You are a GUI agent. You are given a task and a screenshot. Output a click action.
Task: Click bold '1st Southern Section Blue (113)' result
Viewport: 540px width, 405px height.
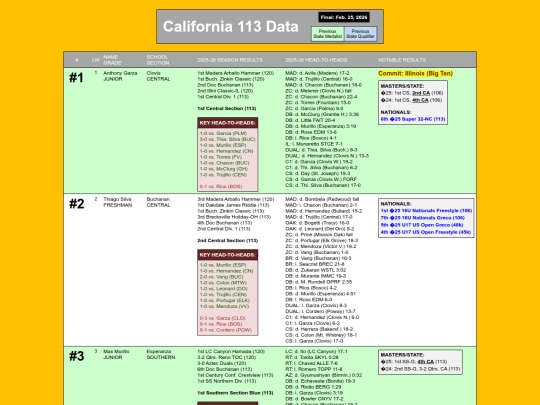pyautogui.click(x=235, y=393)
